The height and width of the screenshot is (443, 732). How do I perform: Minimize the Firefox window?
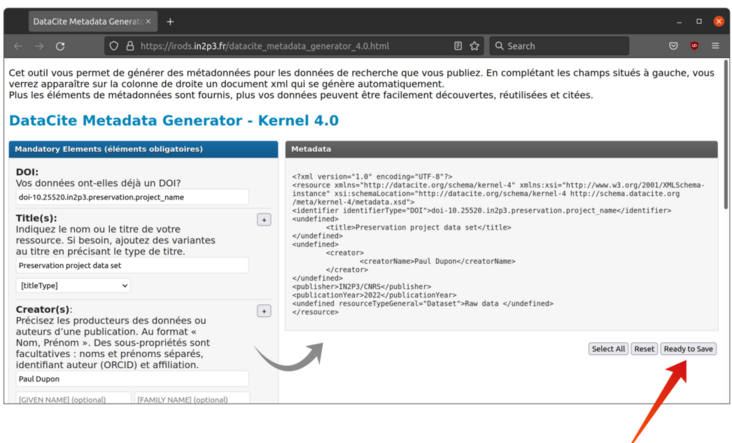[x=679, y=22]
